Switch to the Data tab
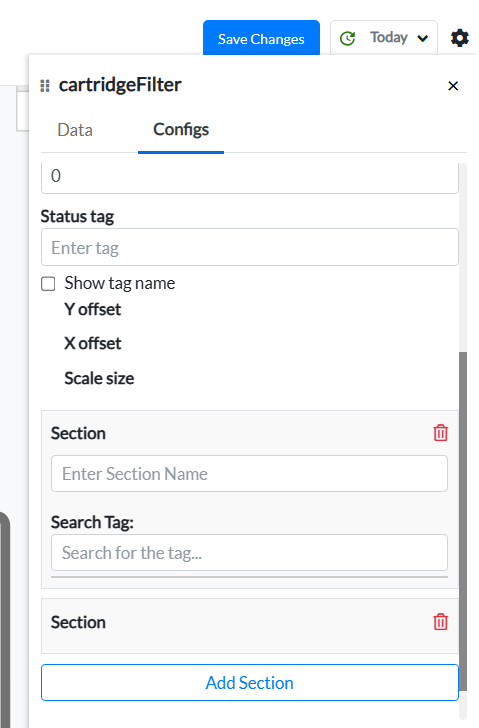This screenshot has width=479, height=728. pos(75,130)
